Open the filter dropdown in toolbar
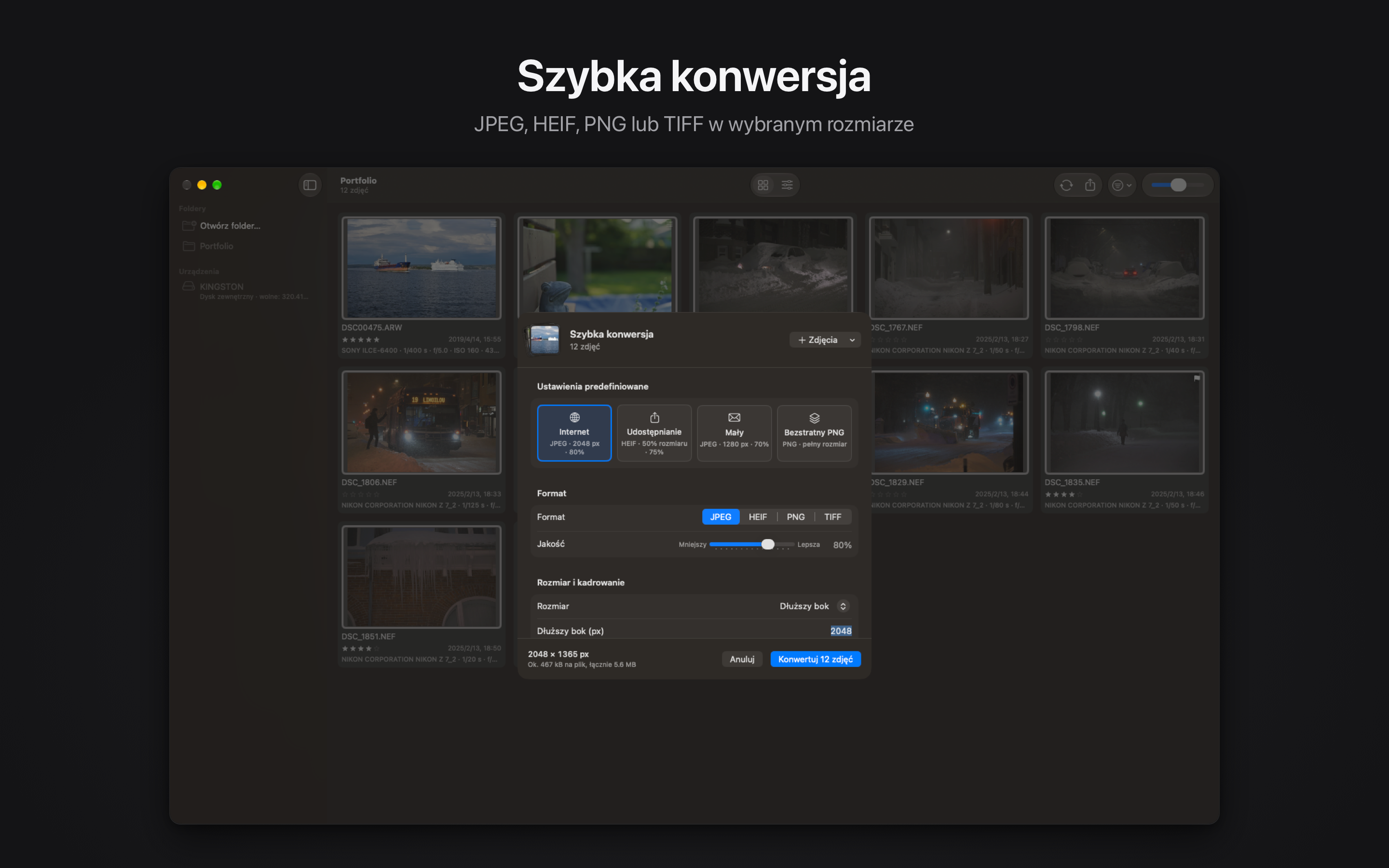This screenshot has width=1389, height=868. 1121,185
